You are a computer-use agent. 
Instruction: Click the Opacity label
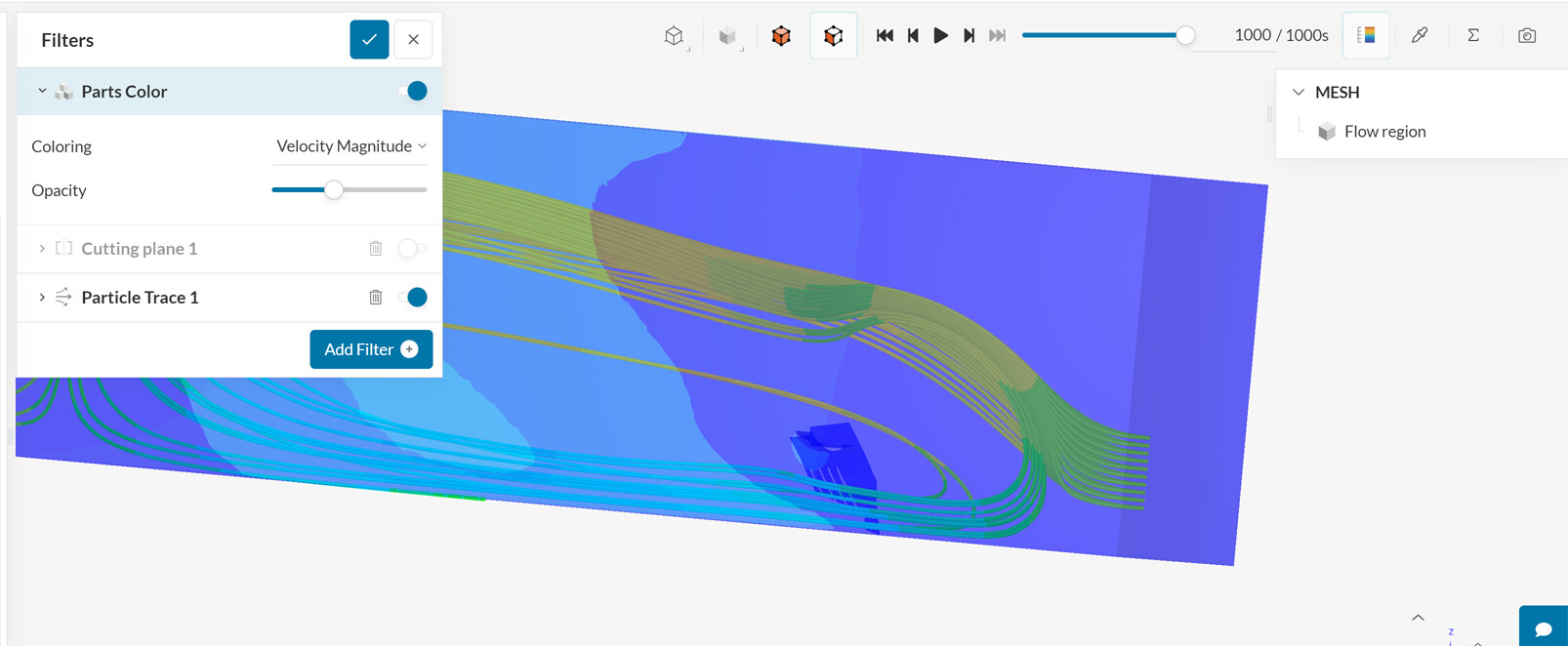(x=59, y=190)
